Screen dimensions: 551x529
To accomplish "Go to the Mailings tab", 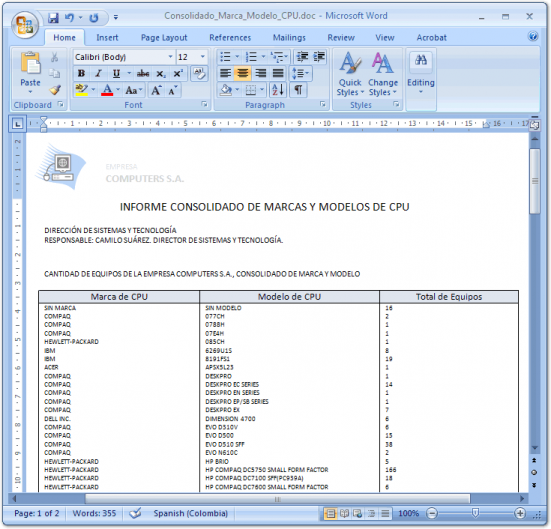I will point(289,38).
